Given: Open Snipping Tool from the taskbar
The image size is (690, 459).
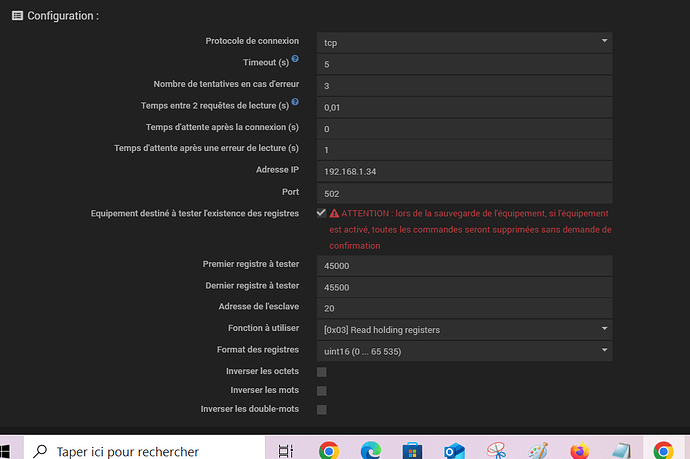Looking at the screenshot, I should pyautogui.click(x=495, y=451).
